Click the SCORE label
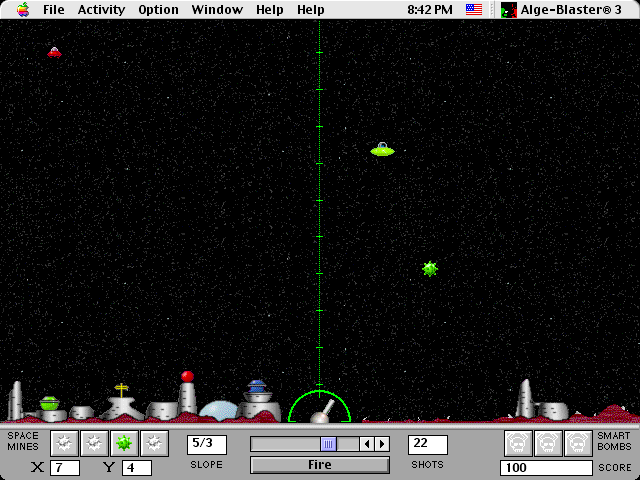Screen dimensions: 640x480 (x=615, y=468)
